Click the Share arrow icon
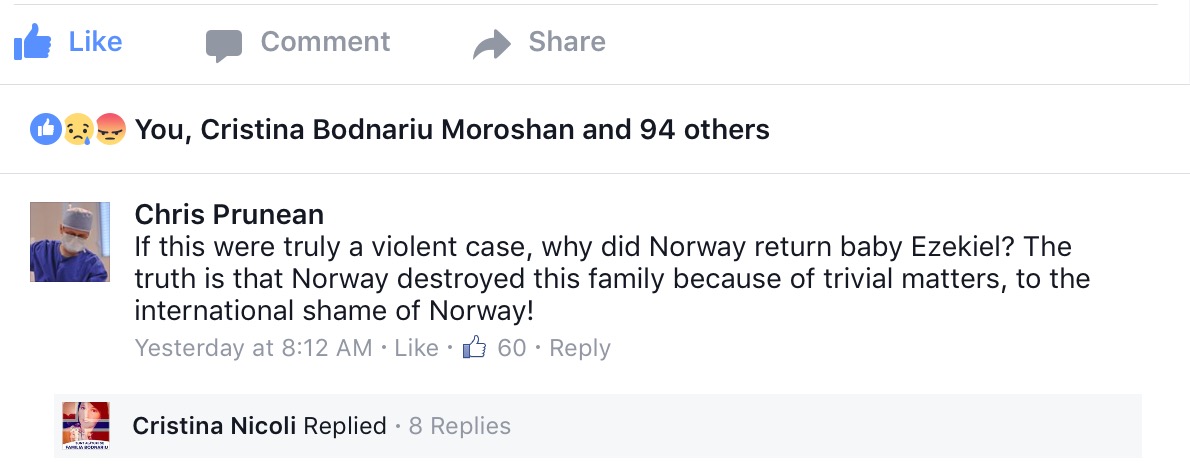 pos(491,44)
